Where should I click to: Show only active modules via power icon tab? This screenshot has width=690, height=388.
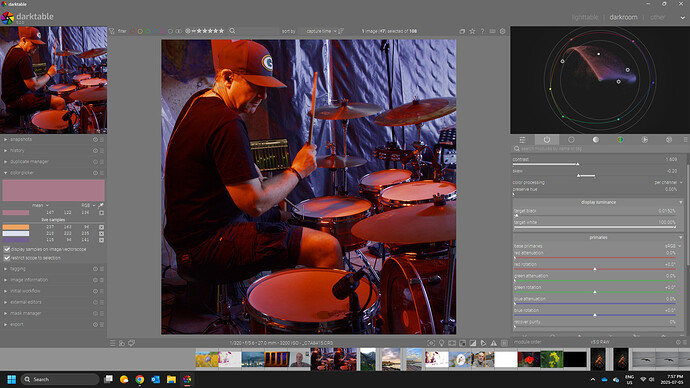click(x=547, y=139)
